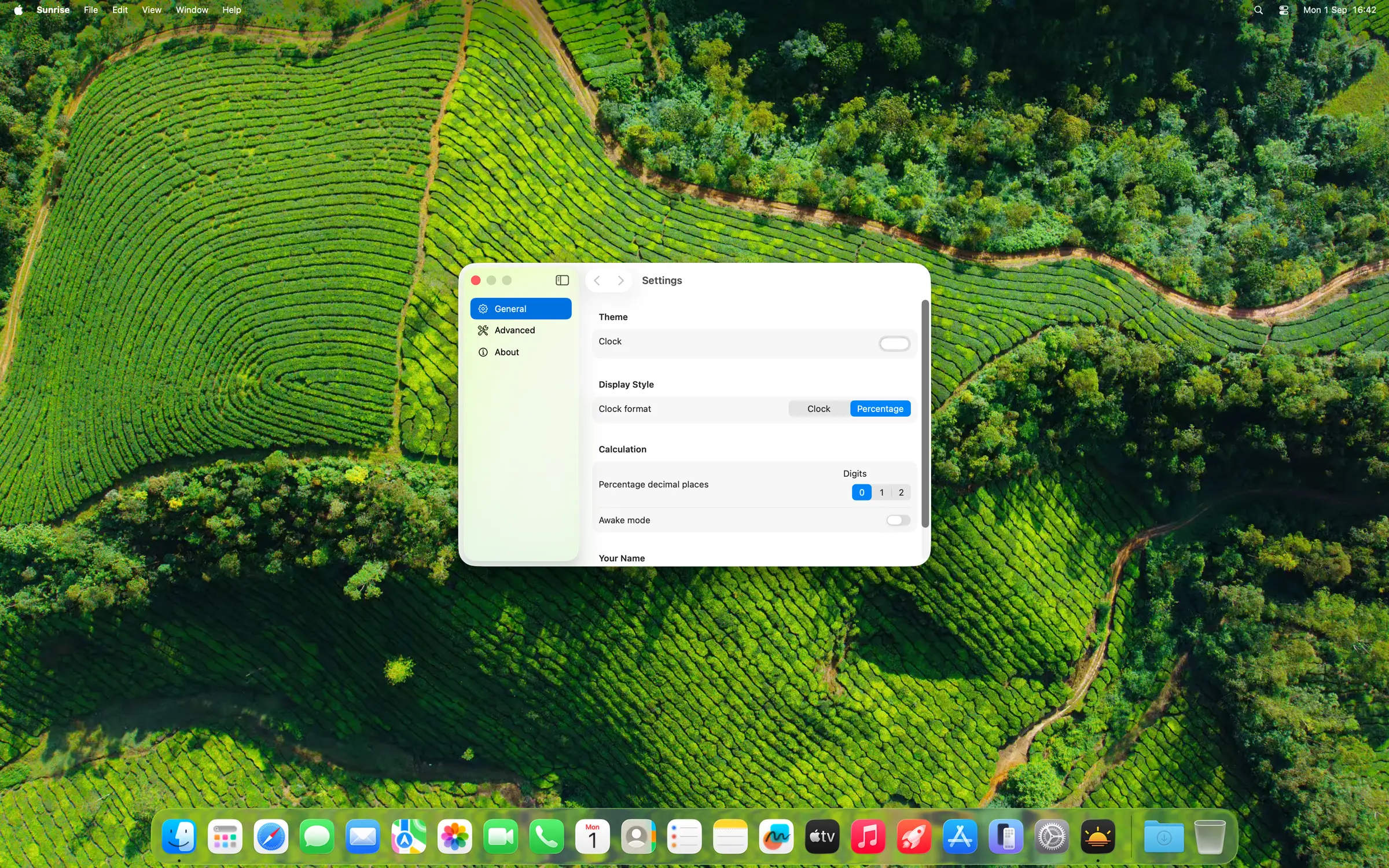This screenshot has width=1389, height=868.
Task: Open Contacts from the Dock
Action: 638,836
